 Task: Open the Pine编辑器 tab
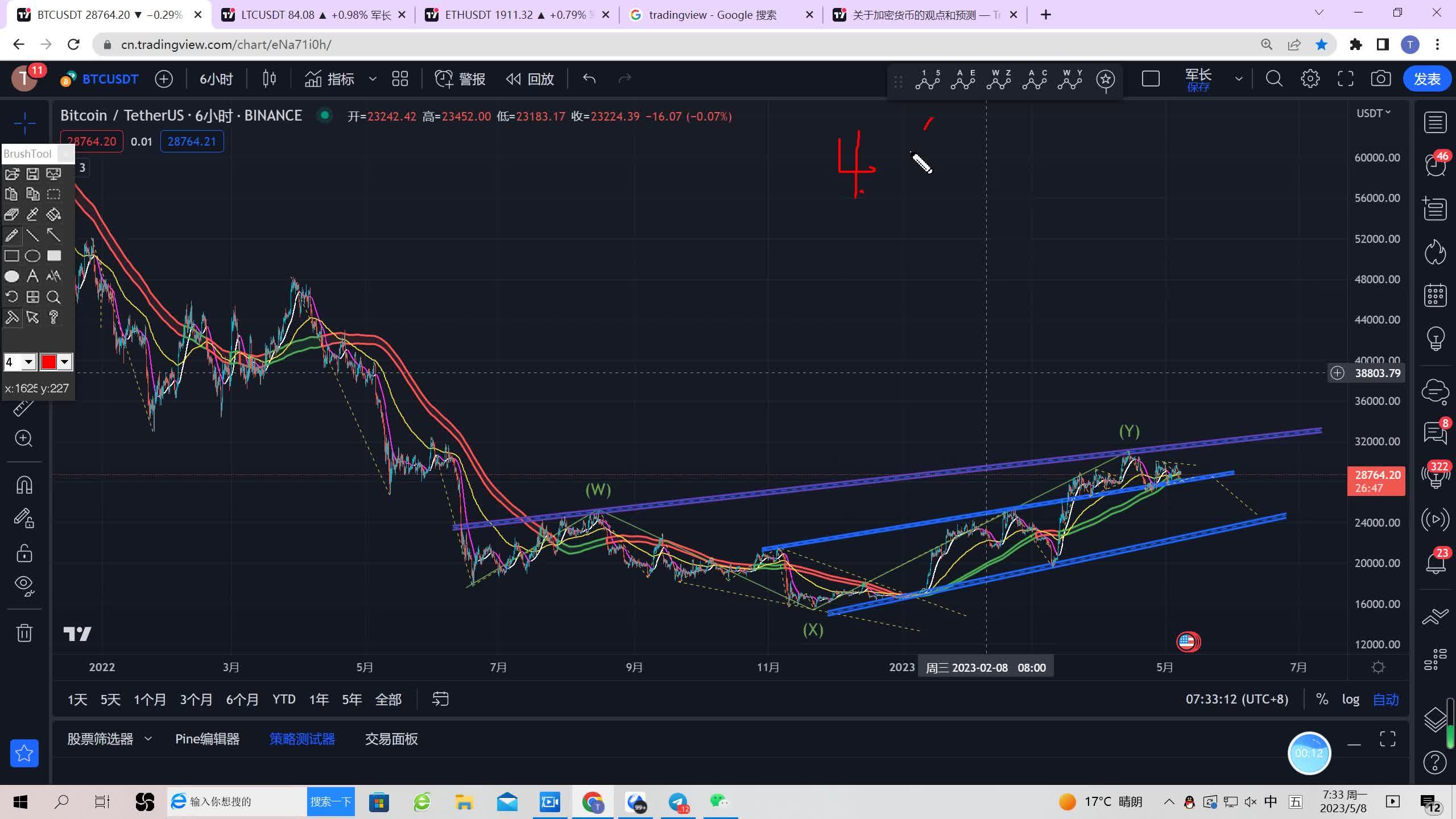point(207,739)
